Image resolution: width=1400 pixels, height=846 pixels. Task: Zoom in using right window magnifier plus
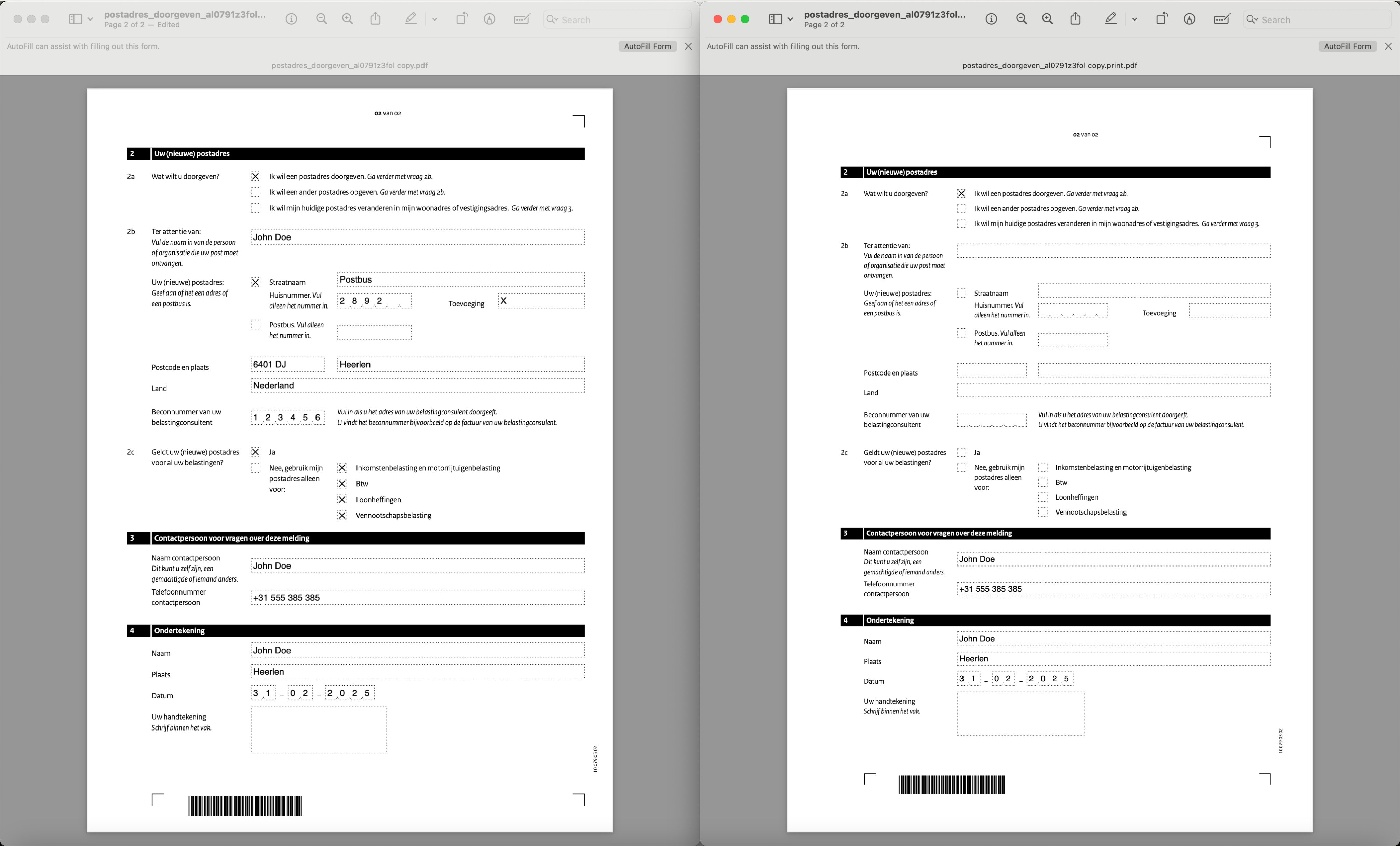pyautogui.click(x=1047, y=19)
